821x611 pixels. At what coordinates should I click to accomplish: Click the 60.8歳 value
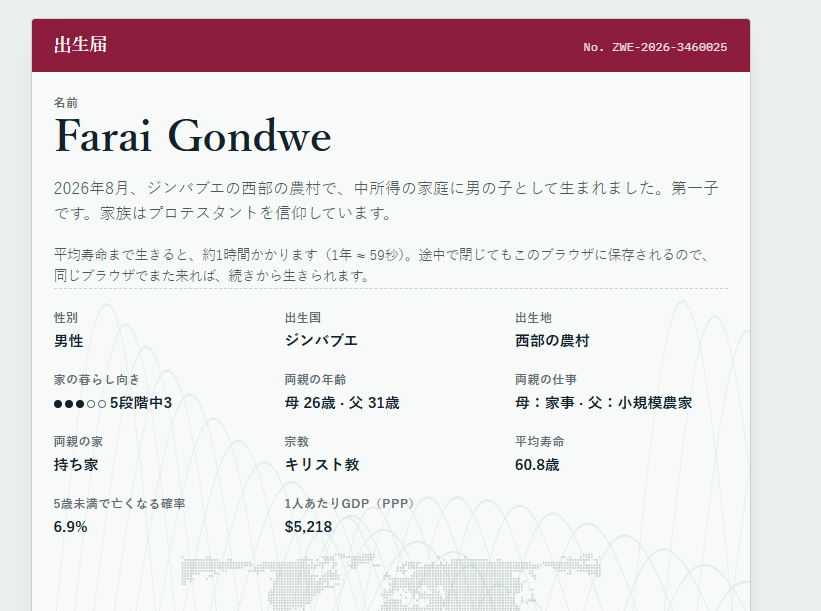[537, 464]
